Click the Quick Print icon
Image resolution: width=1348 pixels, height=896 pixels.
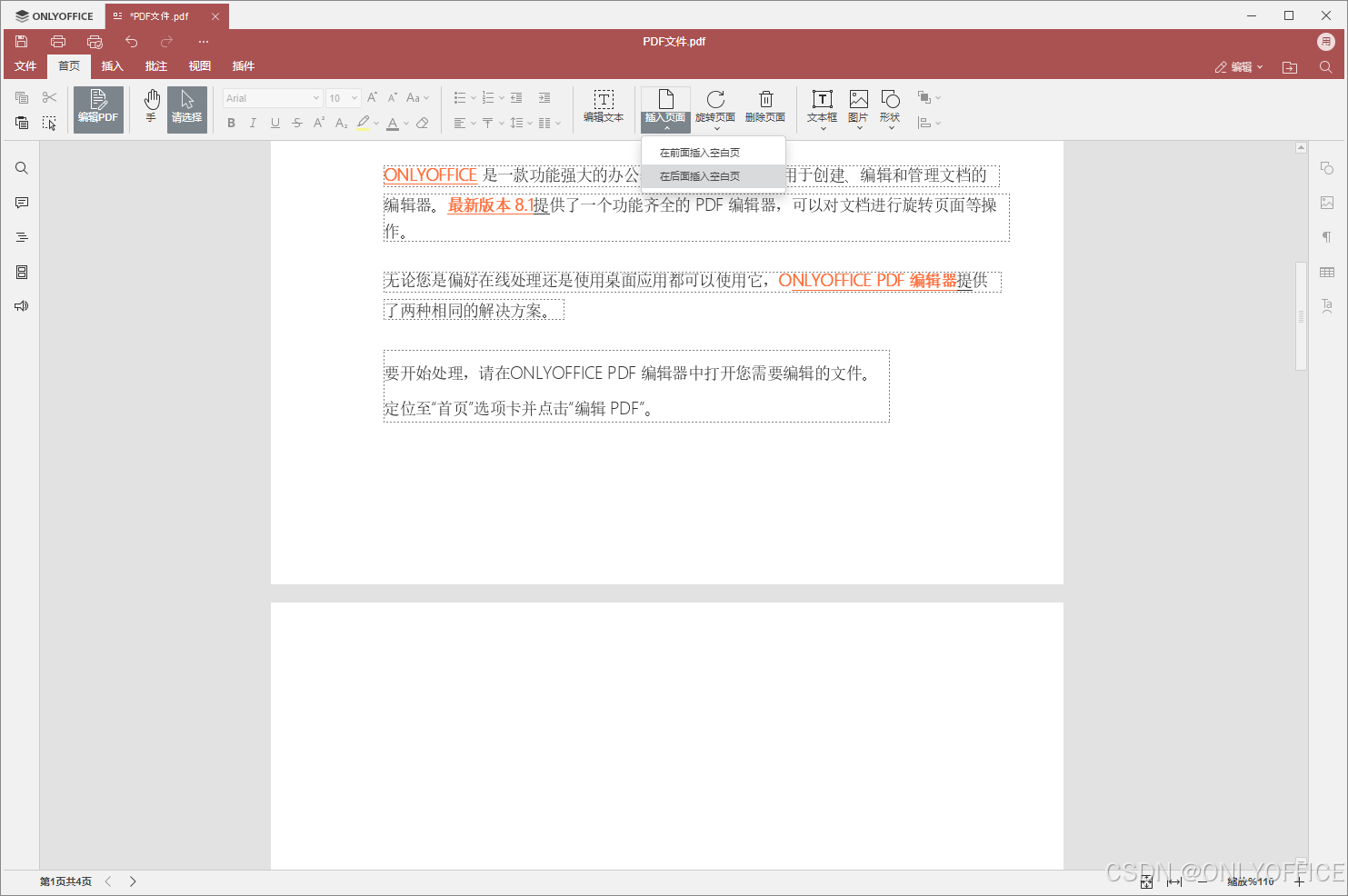pos(95,42)
